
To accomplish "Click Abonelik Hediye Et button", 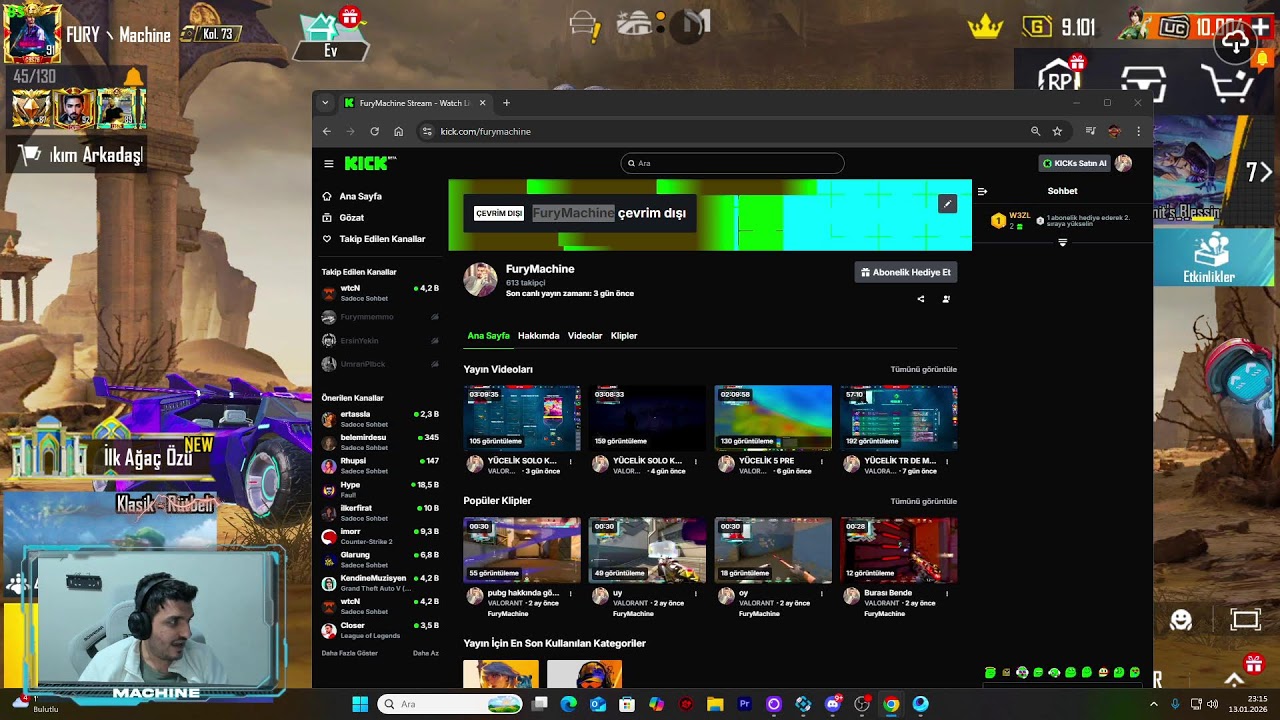I will 906,272.
